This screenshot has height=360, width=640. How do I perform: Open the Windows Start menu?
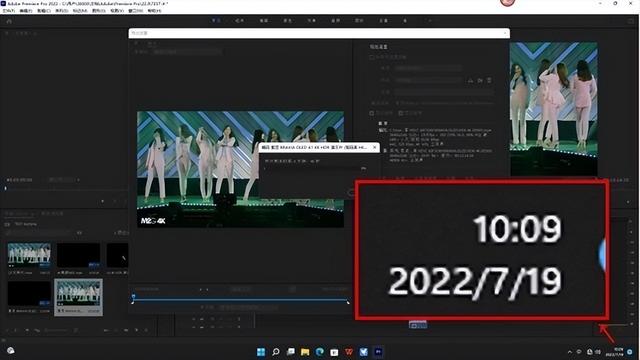[261, 352]
